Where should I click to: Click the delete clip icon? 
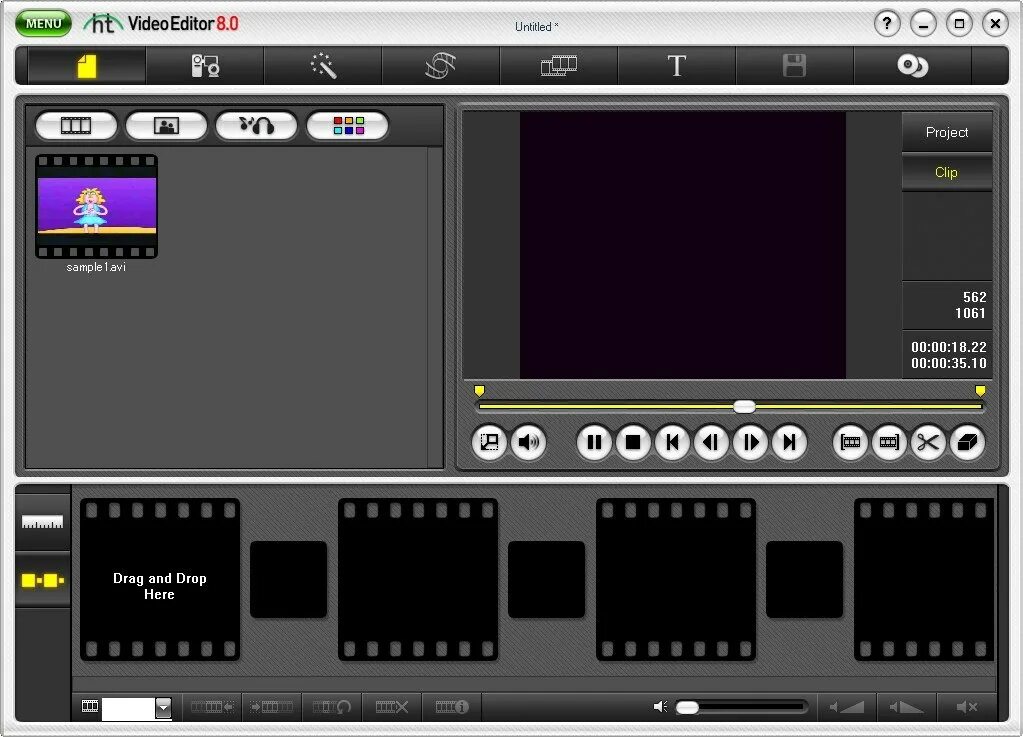[x=391, y=707]
